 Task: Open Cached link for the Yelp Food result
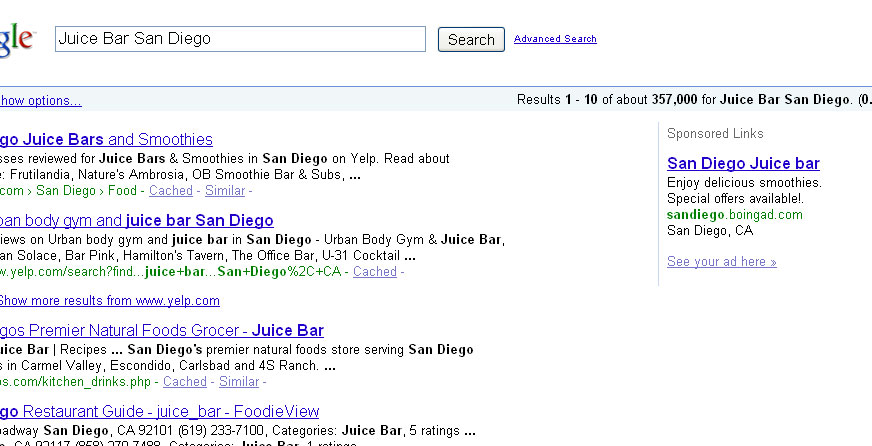pos(171,191)
